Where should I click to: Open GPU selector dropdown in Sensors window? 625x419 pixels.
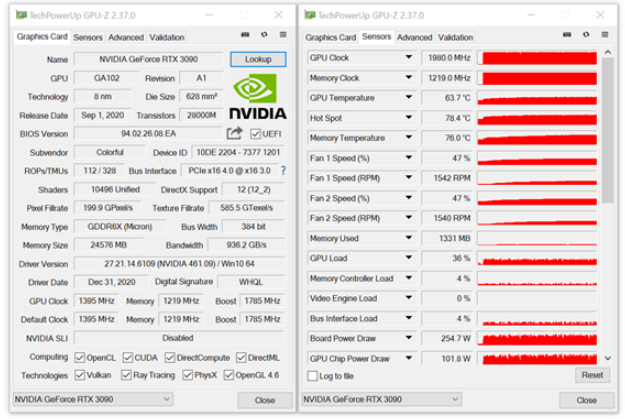coord(382,399)
